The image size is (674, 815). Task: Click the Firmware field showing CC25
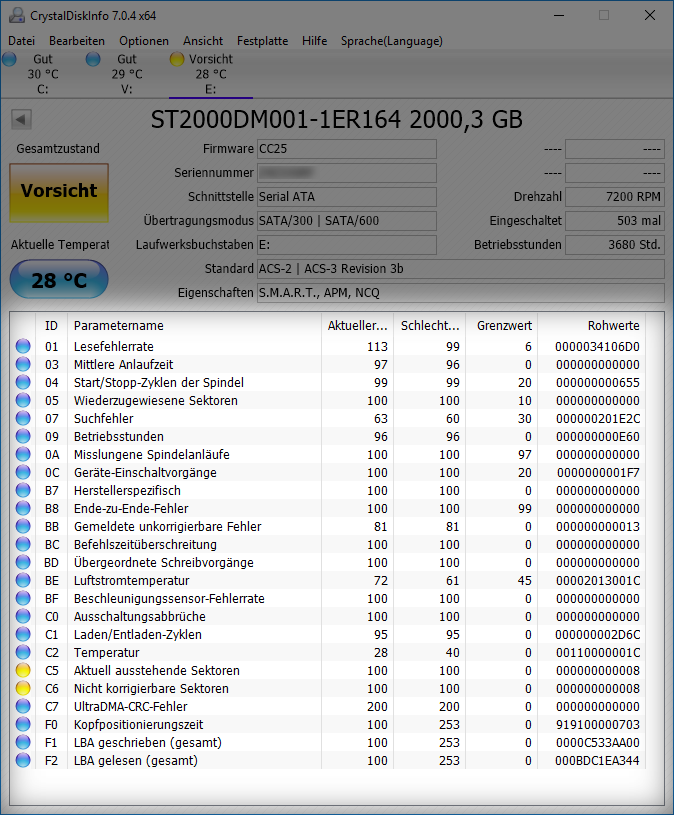(x=347, y=149)
